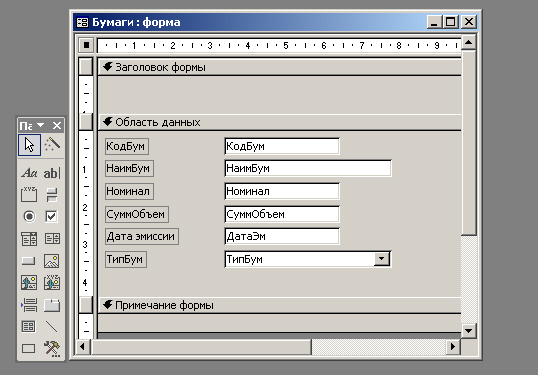This screenshot has width=538, height=375.
Task: Click the vertical scrollbar thumb
Action: pos(468,143)
